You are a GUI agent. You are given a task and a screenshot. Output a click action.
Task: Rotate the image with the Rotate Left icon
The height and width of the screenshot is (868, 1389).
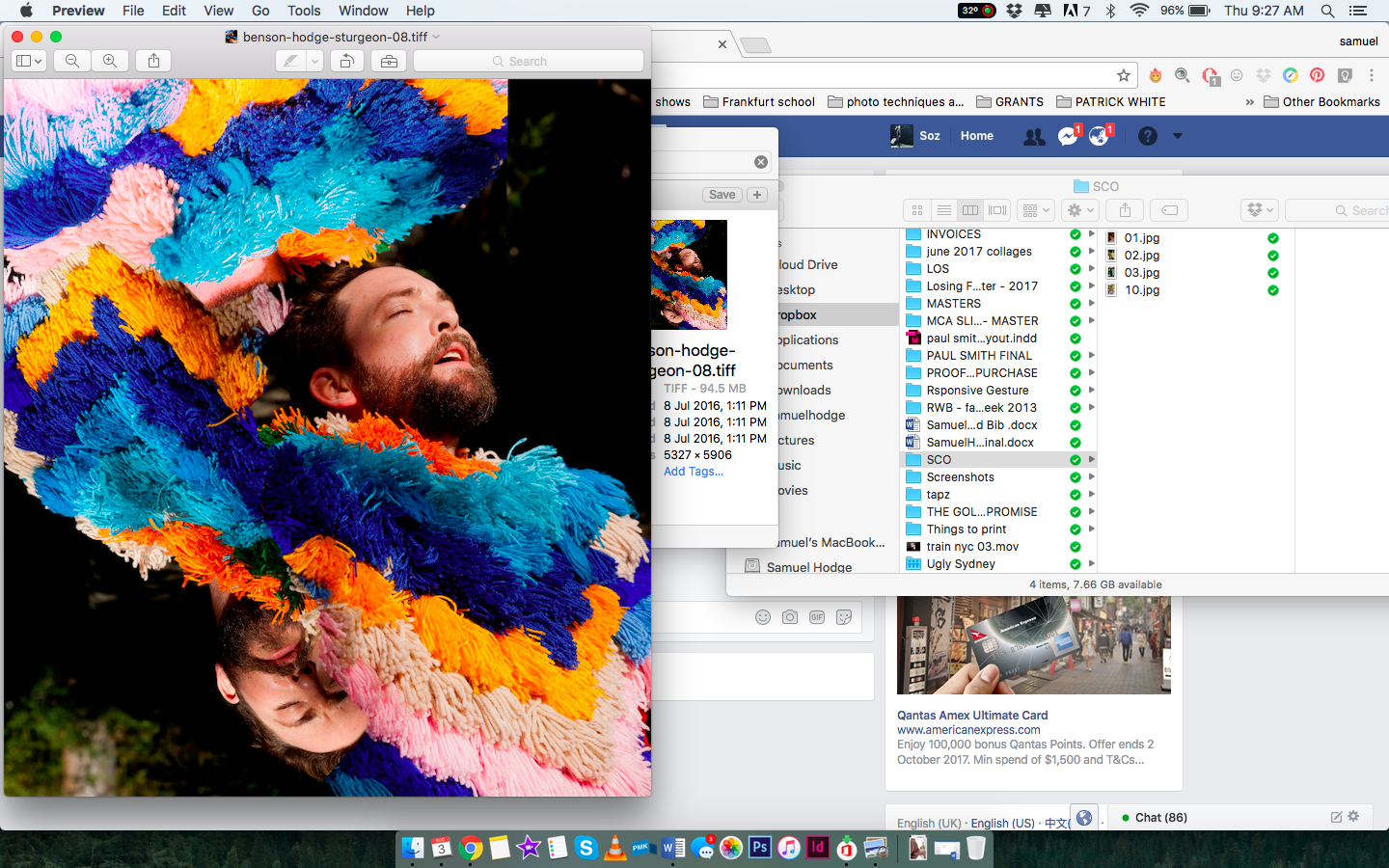pos(347,61)
